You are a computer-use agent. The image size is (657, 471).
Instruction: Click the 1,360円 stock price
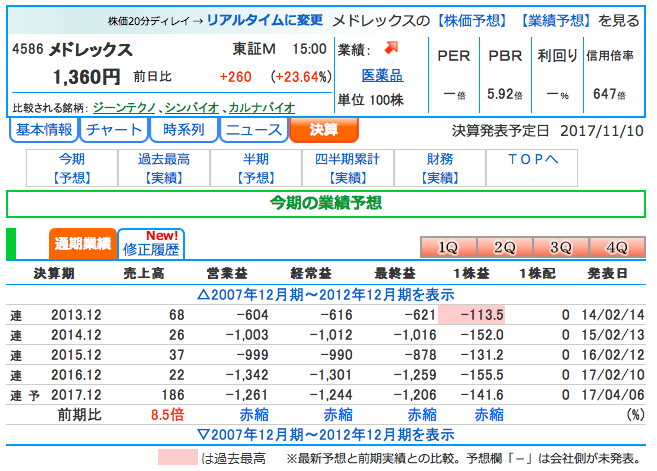[86, 77]
